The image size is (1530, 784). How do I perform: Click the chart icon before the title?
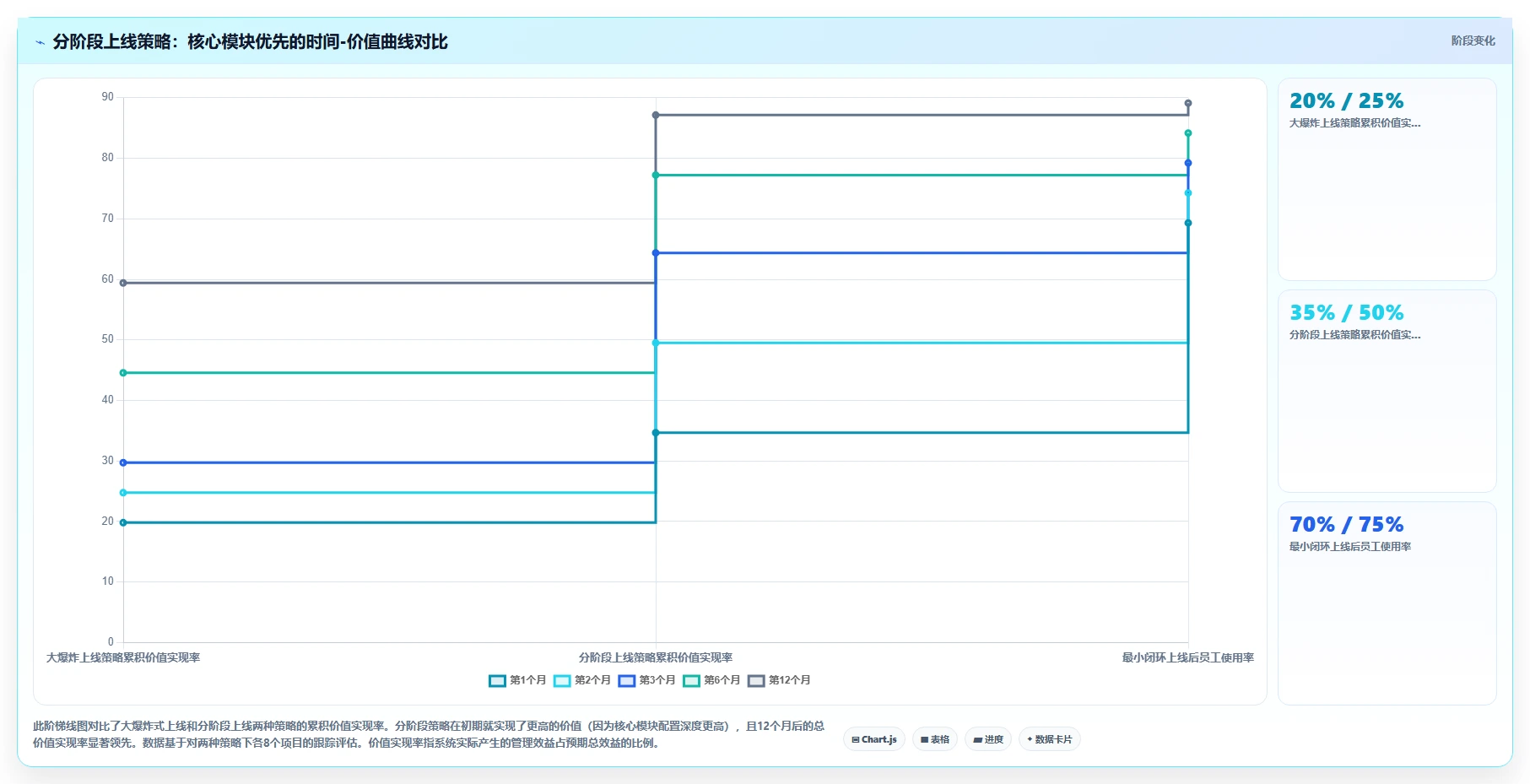(40, 42)
